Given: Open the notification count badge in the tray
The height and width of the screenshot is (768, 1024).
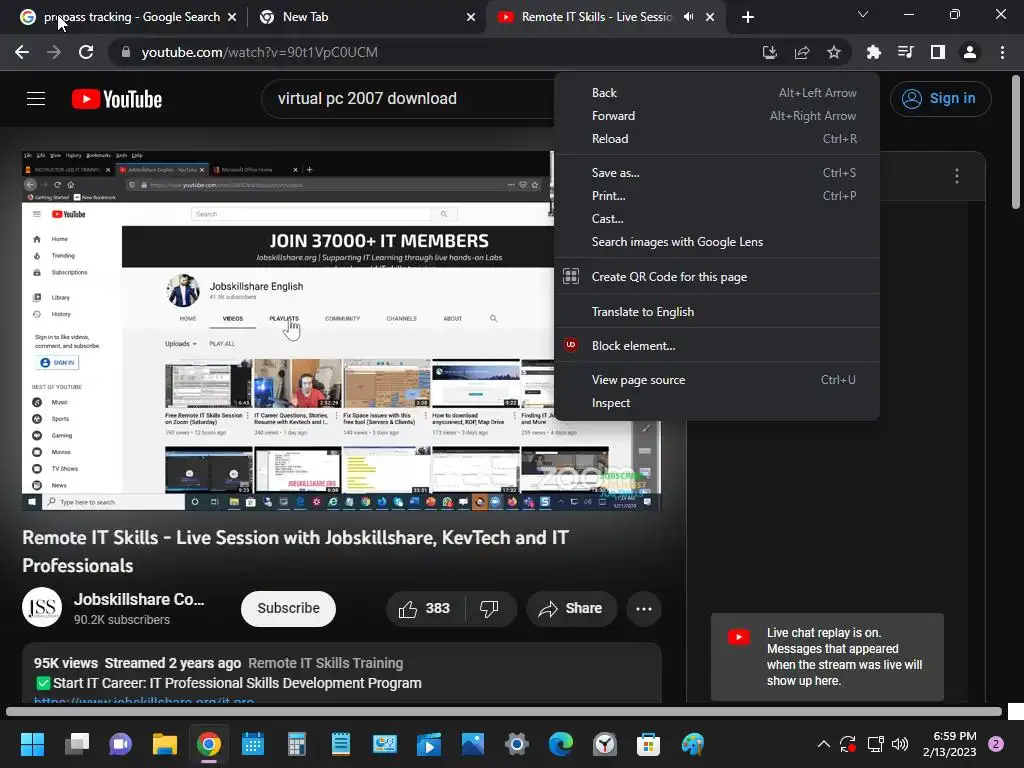Looking at the screenshot, I should pyautogui.click(x=996, y=744).
